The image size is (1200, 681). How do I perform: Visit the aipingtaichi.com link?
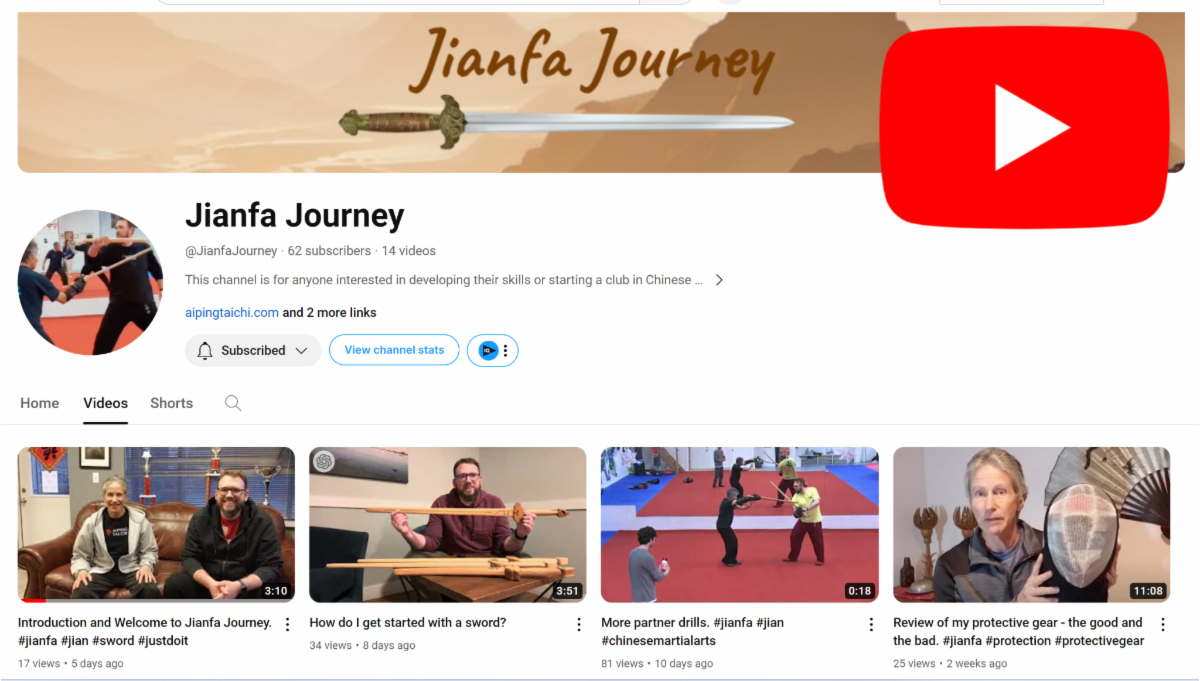point(232,313)
